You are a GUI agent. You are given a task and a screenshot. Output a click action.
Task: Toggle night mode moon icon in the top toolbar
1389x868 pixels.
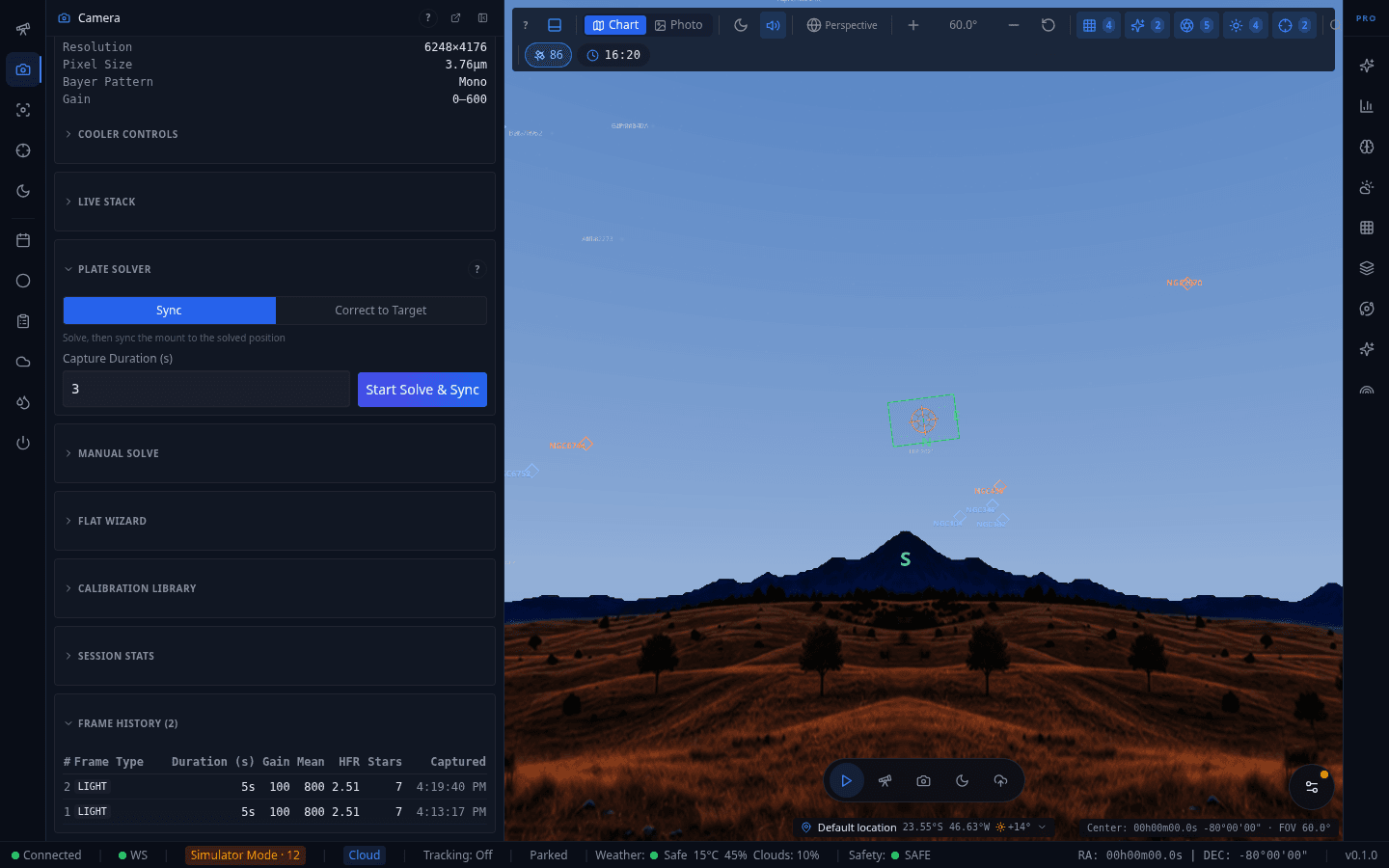[x=741, y=25]
